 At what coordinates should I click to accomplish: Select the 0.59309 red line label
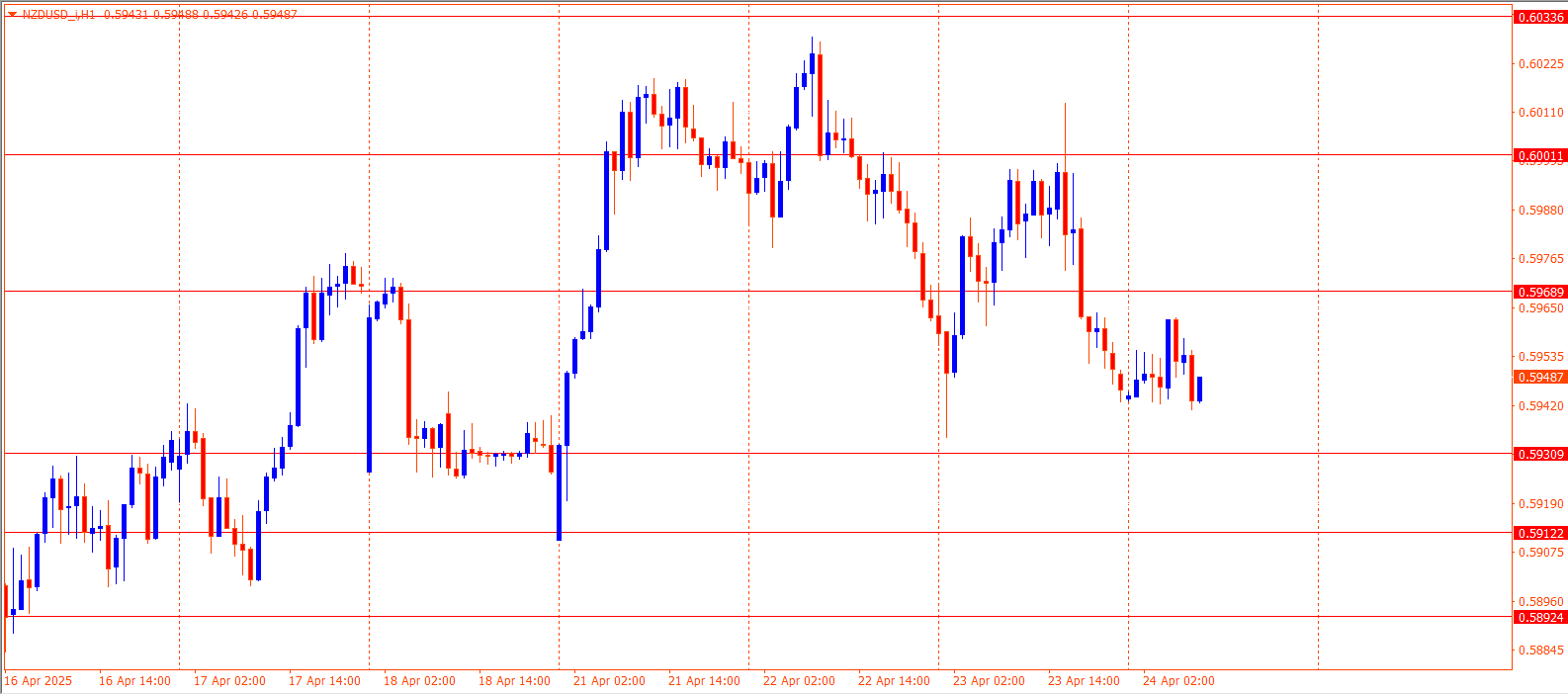coord(1540,454)
